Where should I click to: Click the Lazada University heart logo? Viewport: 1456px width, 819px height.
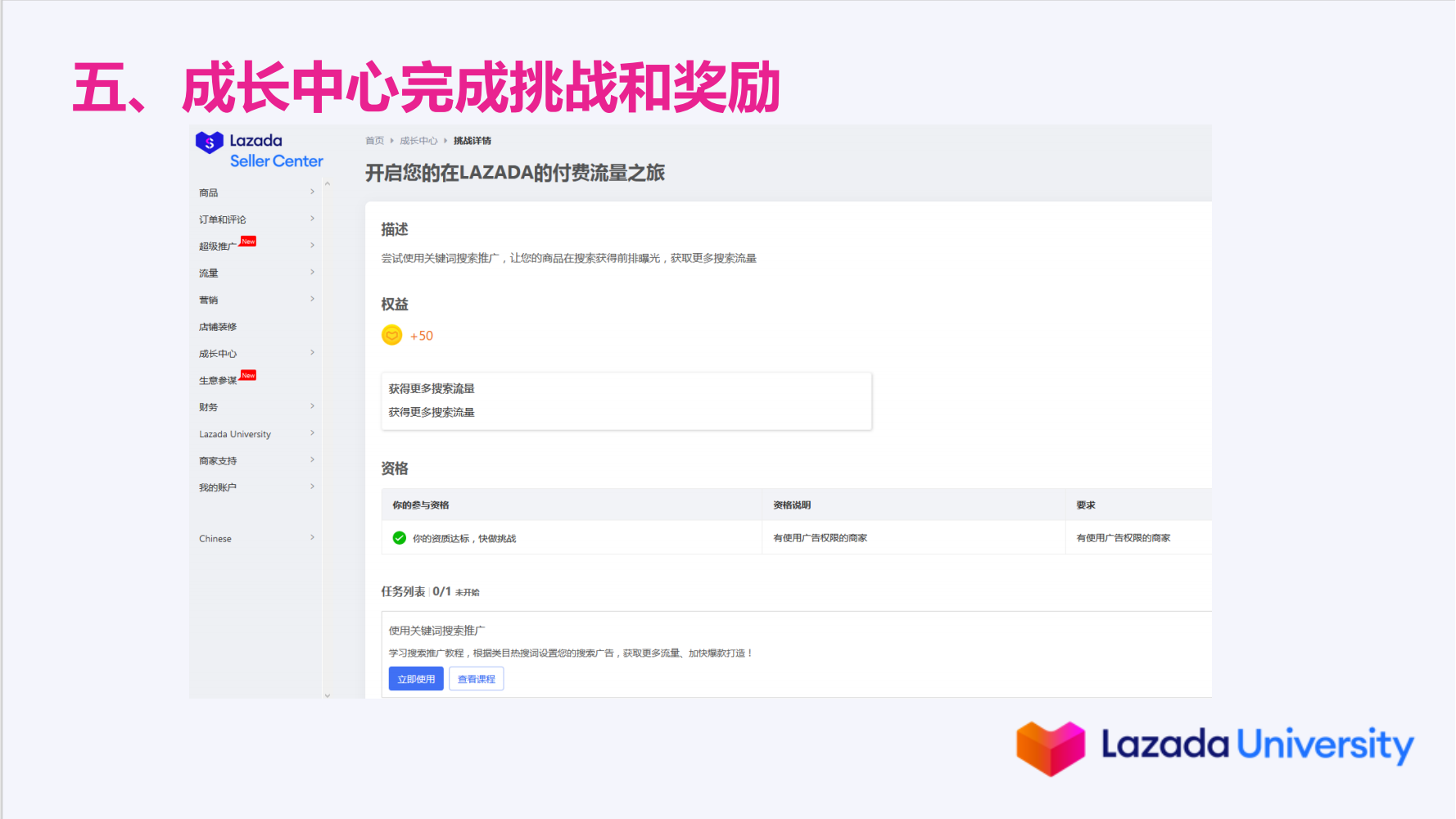1051,748
